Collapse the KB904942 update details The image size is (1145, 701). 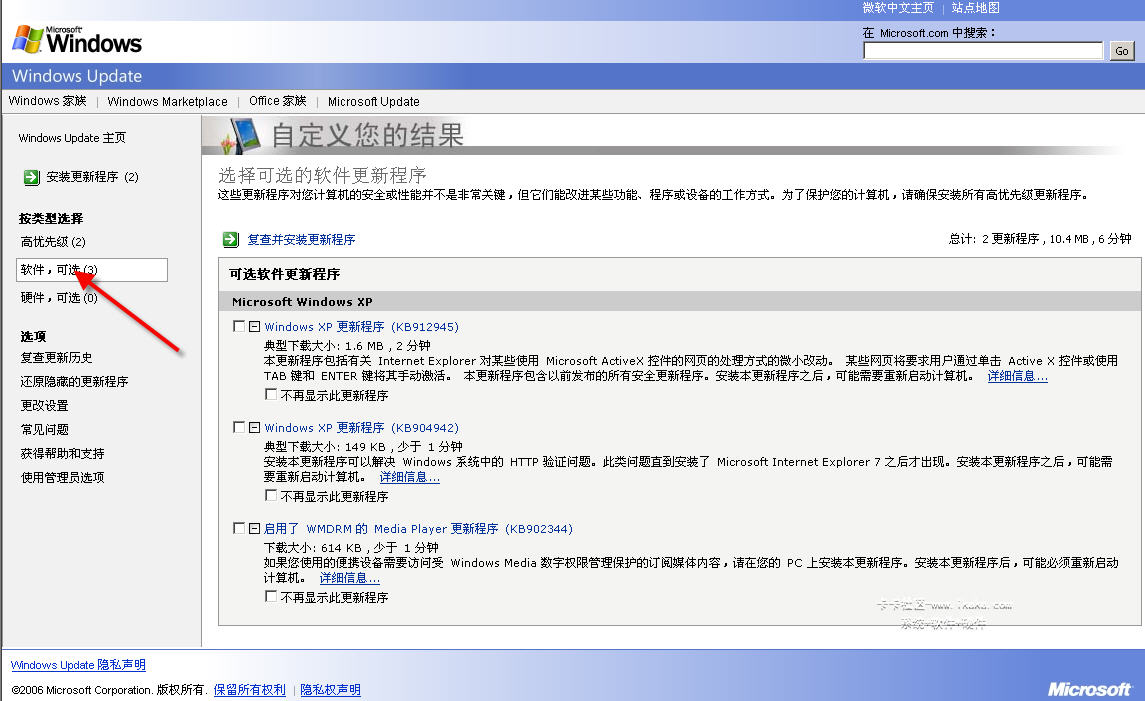254,427
